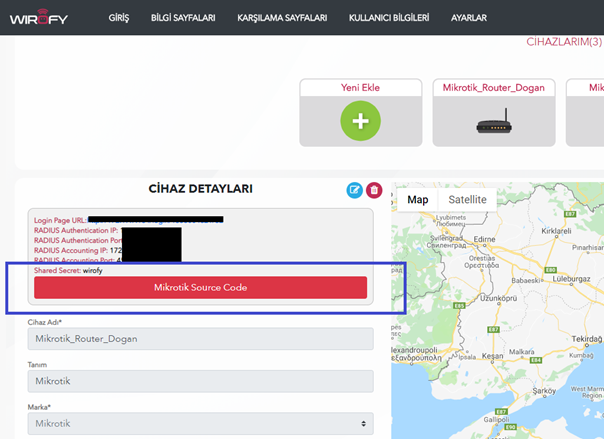604x439 pixels.
Task: Click the red trash delete icon
Action: (374, 190)
